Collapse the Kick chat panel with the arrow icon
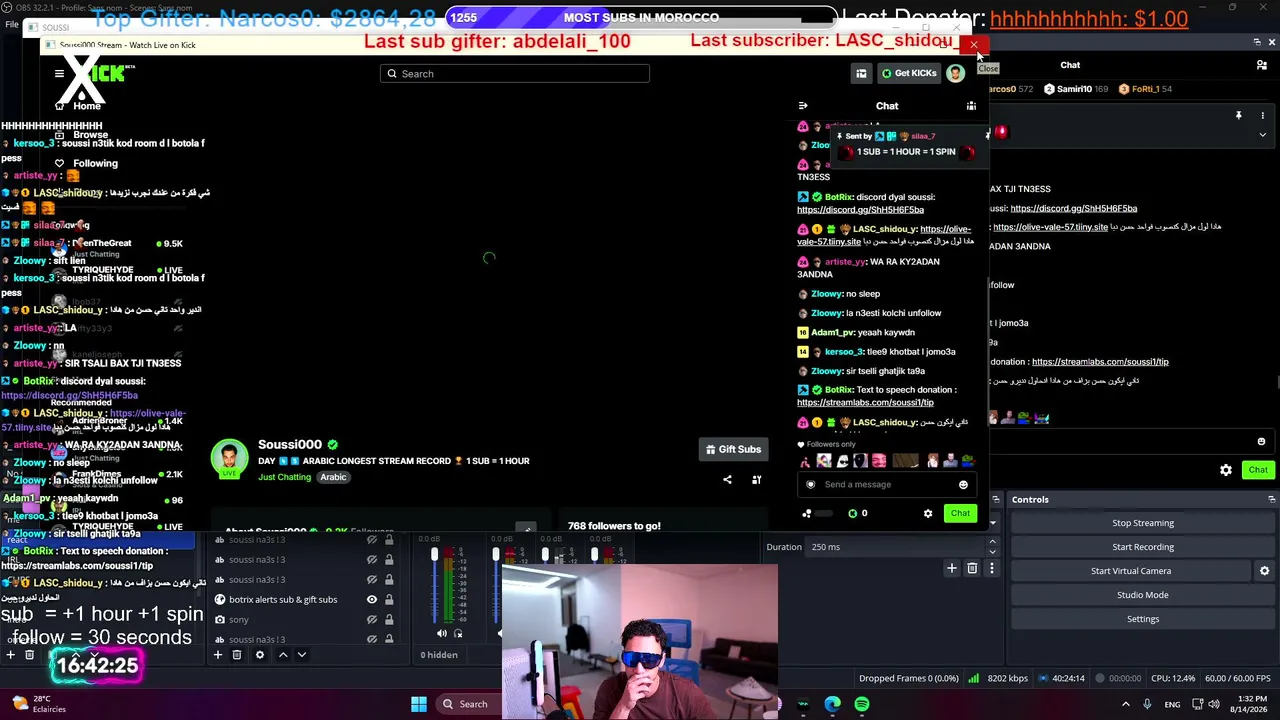1280x720 pixels. click(x=802, y=105)
